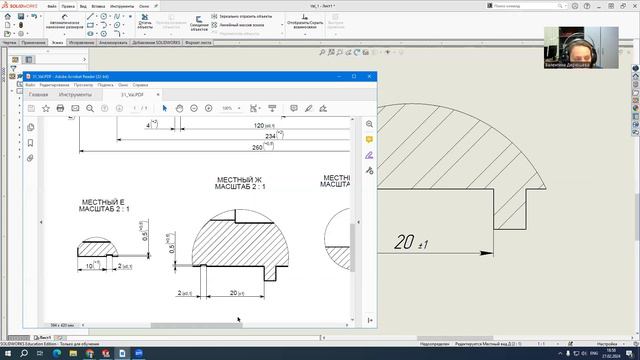Screen dimensions: 640x360
Task: Click SolidWorks command search field
Action: 526,6
